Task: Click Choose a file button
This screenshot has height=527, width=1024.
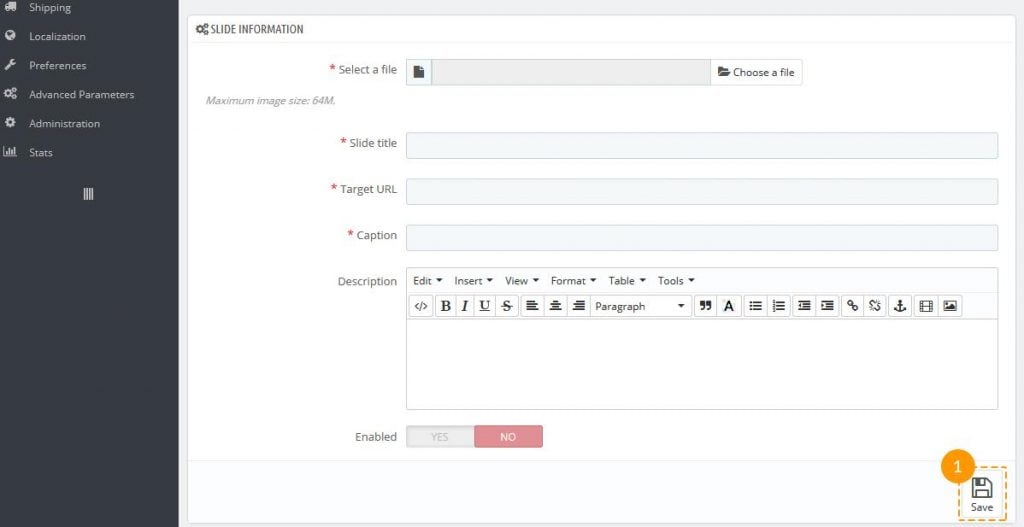Action: (757, 72)
